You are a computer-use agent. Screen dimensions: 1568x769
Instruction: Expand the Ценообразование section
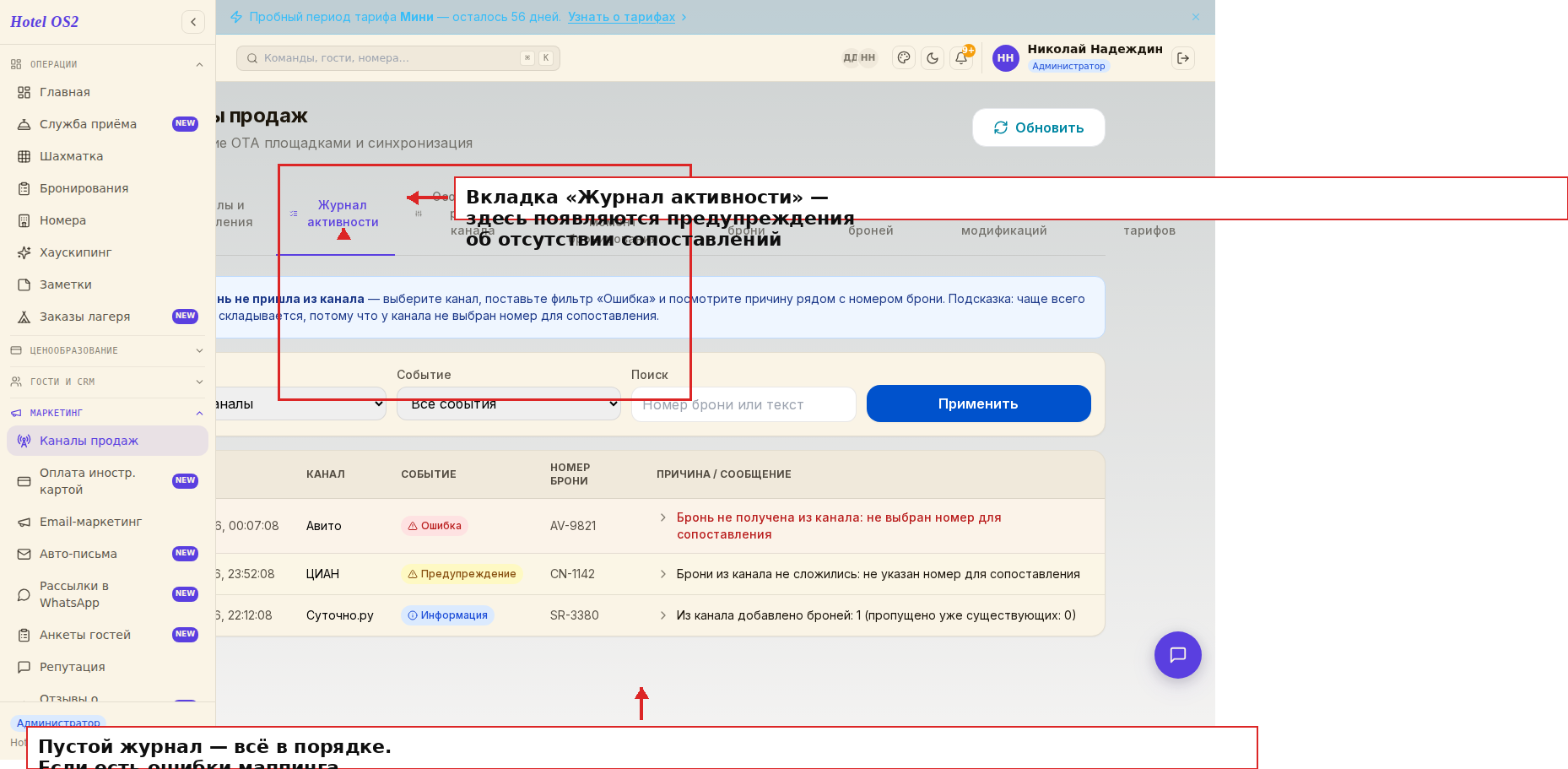107,350
